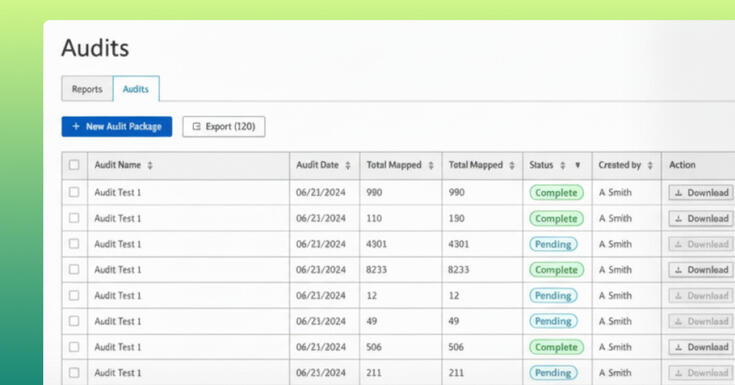
Task: Toggle the select-all checkbox in table header
Action: coord(74,165)
